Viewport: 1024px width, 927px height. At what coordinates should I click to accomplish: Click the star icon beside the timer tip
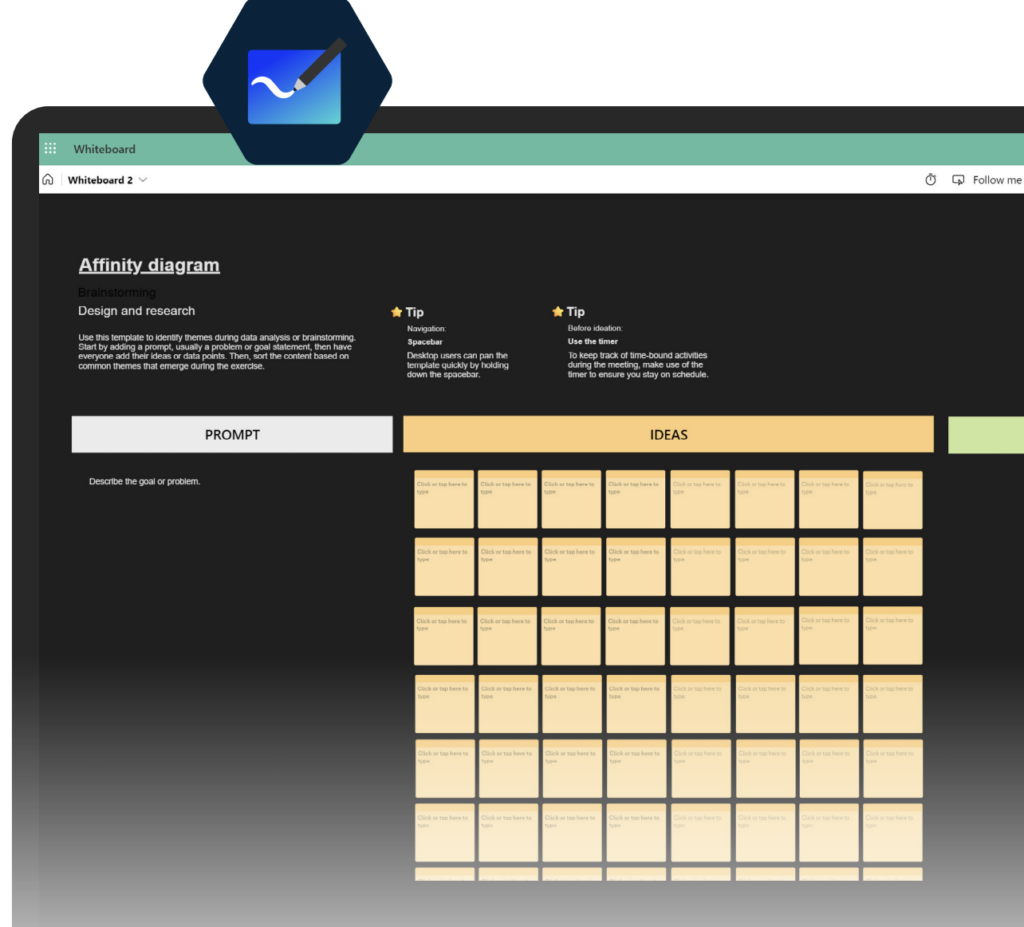click(x=558, y=311)
